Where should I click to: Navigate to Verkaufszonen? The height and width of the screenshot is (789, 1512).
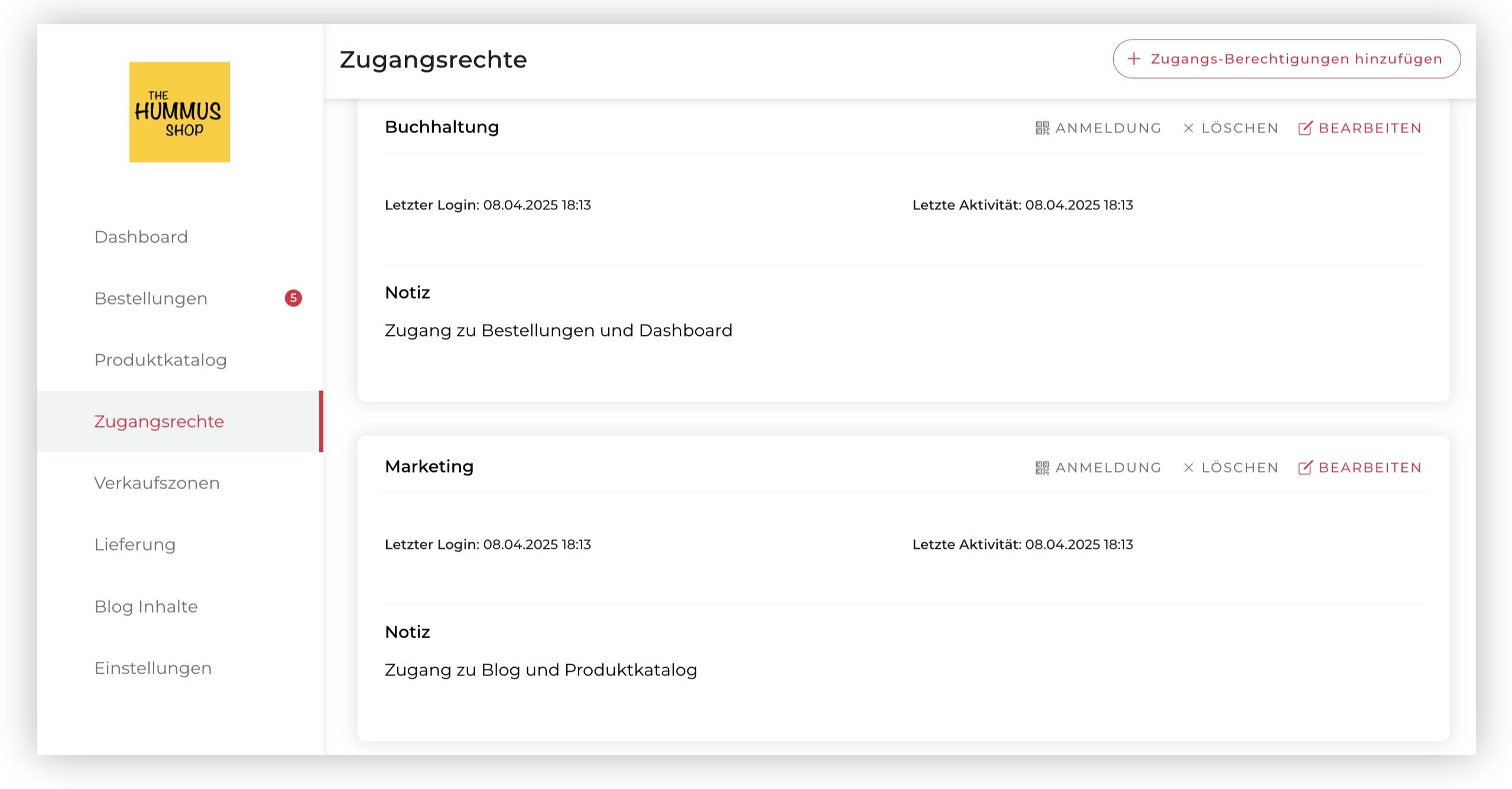(x=157, y=483)
